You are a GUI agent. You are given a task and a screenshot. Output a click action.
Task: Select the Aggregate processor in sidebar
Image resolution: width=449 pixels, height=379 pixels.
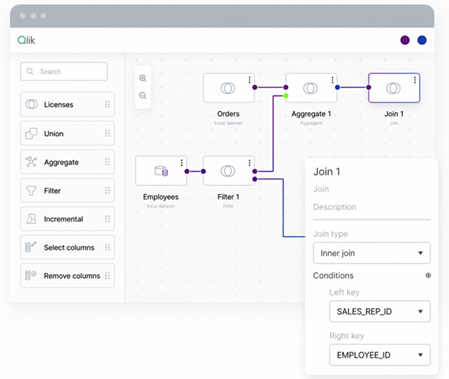67,162
